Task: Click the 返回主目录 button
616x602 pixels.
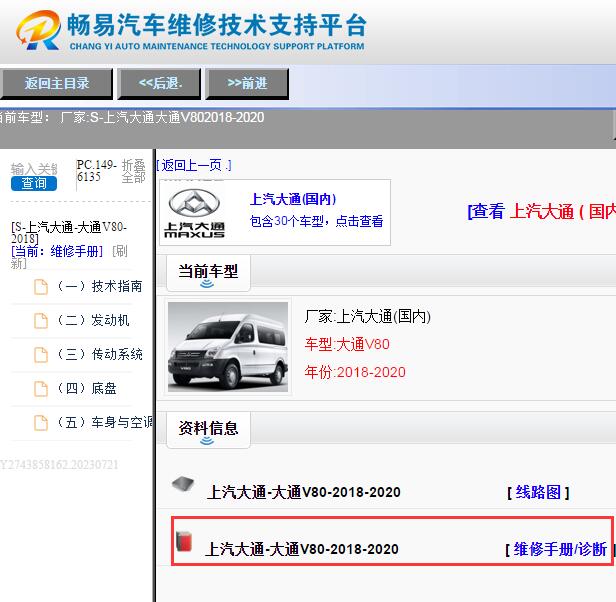Action: [x=56, y=83]
